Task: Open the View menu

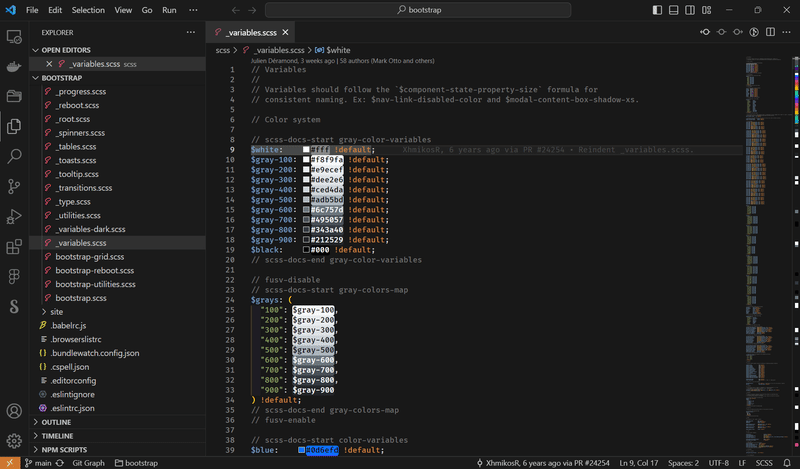Action: tap(123, 10)
